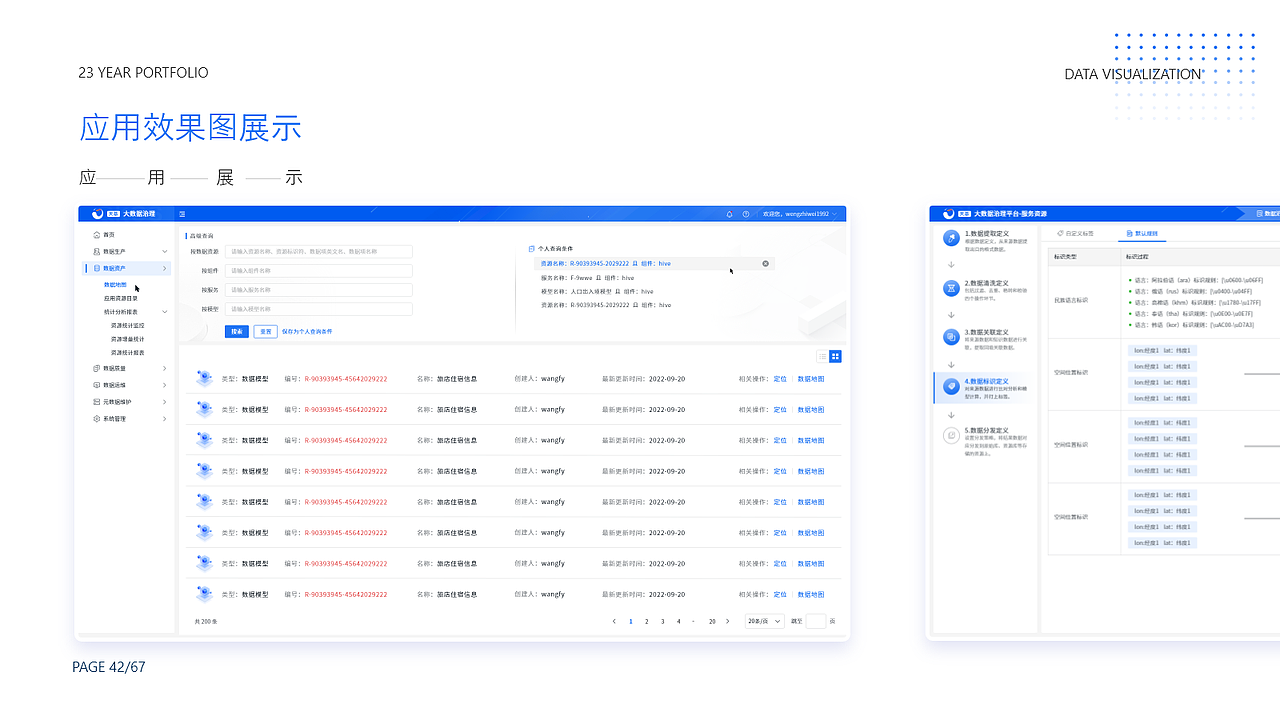Click the 高级查询 section heading
Viewport: 1280px width, 720px height.
(201, 235)
